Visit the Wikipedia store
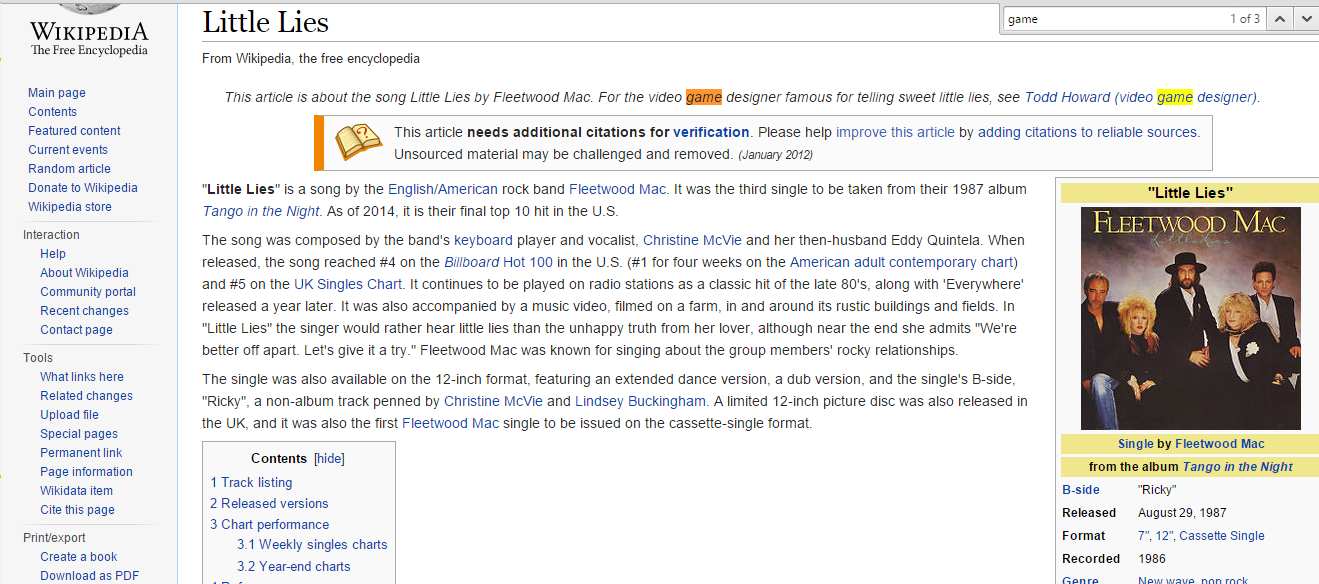 70,207
